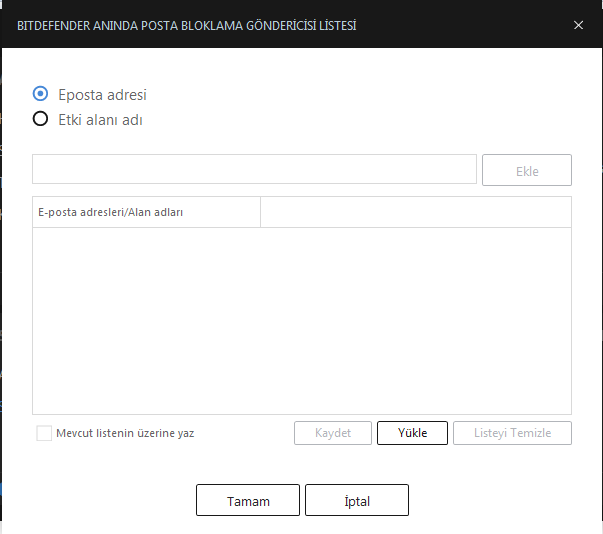Click the "Eposta adresi" label text

103,95
